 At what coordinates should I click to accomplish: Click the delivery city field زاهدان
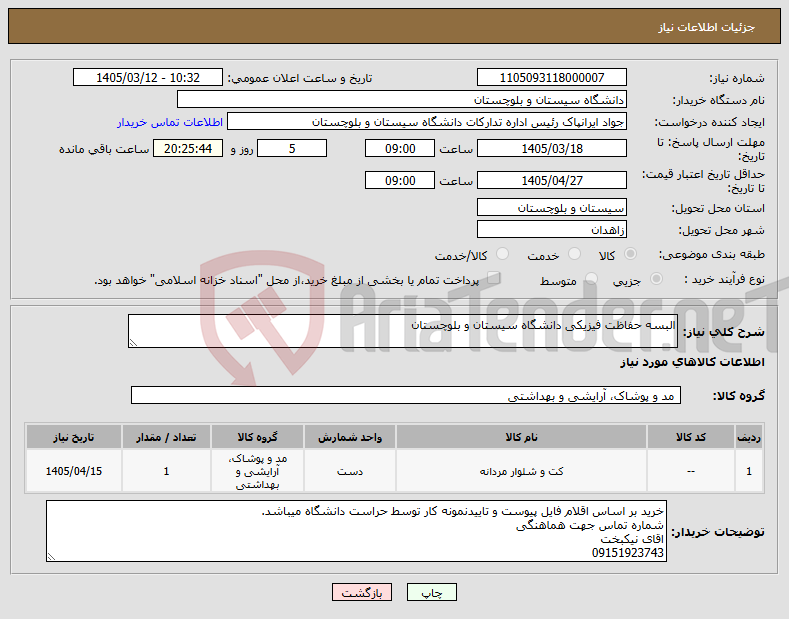[551, 229]
